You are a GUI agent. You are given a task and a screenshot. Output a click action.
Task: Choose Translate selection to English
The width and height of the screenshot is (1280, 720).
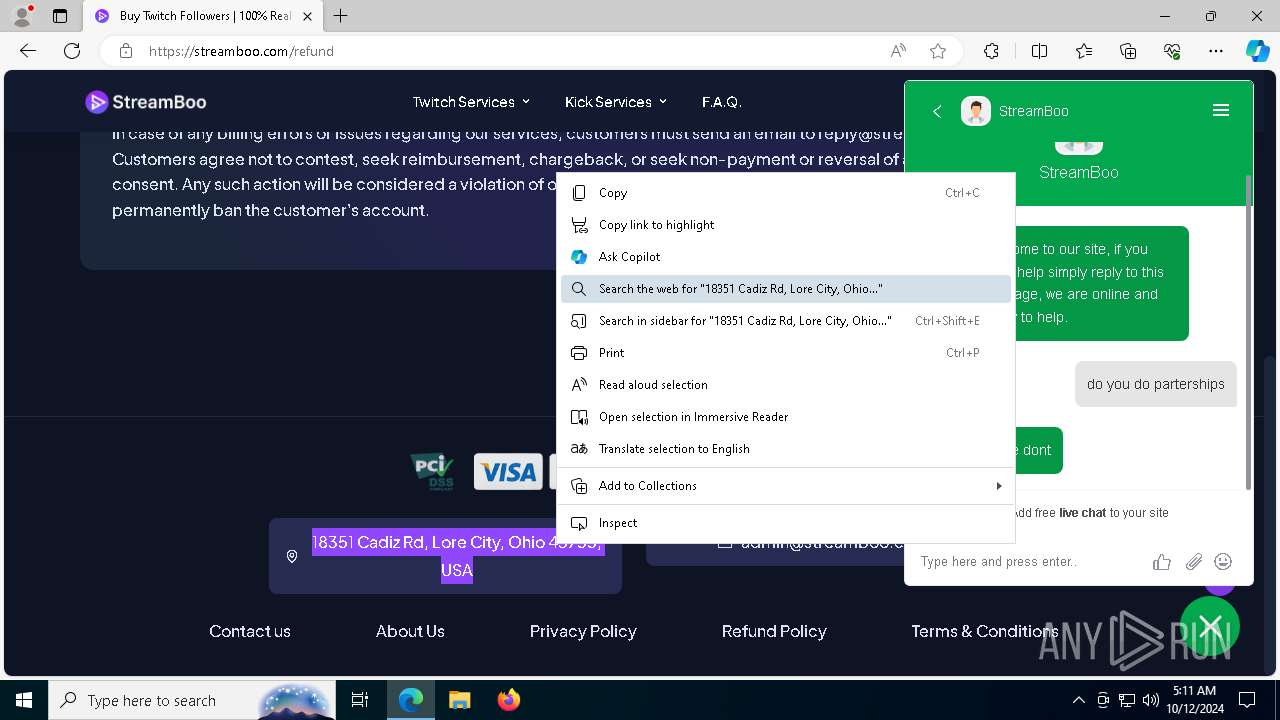coord(786,449)
